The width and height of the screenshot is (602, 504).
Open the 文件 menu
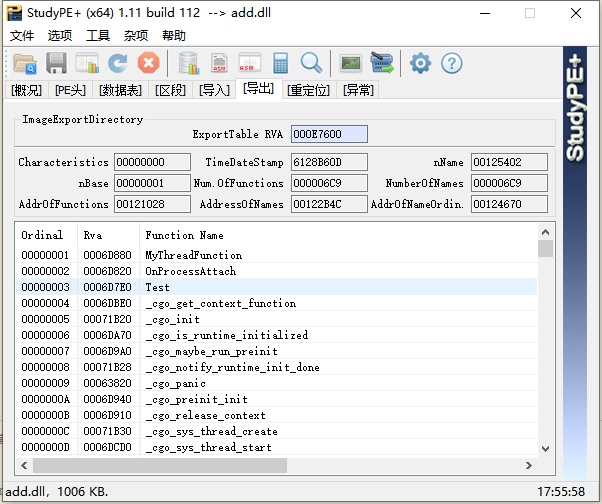22,36
